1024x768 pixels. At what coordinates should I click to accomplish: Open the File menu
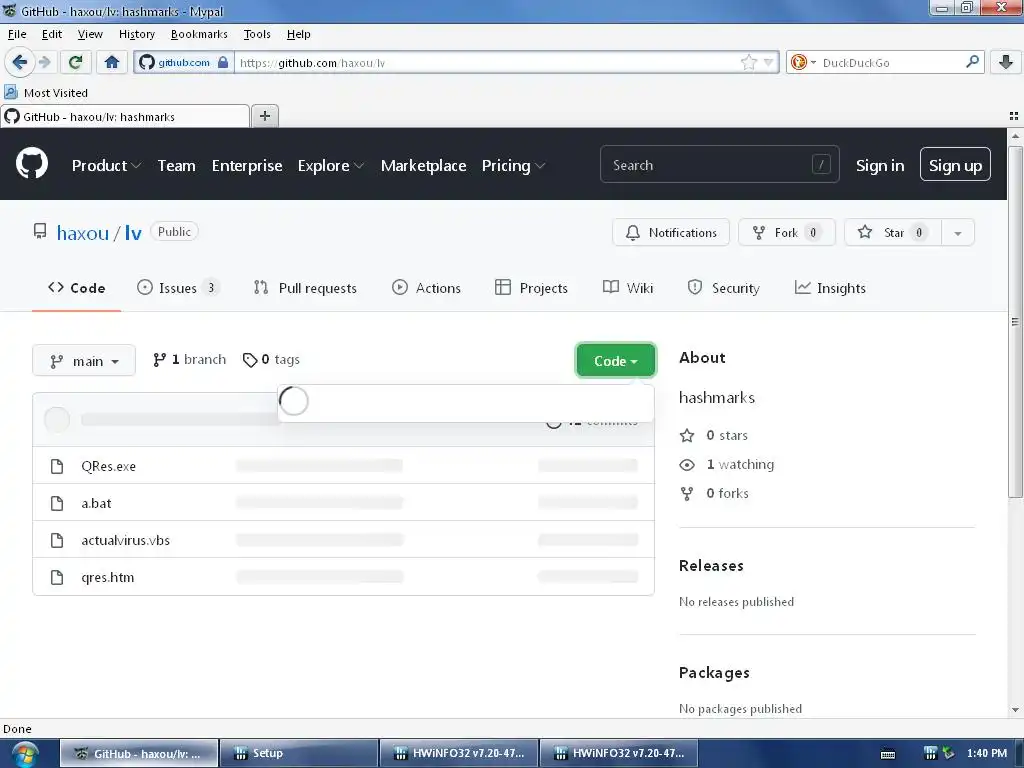pos(17,34)
